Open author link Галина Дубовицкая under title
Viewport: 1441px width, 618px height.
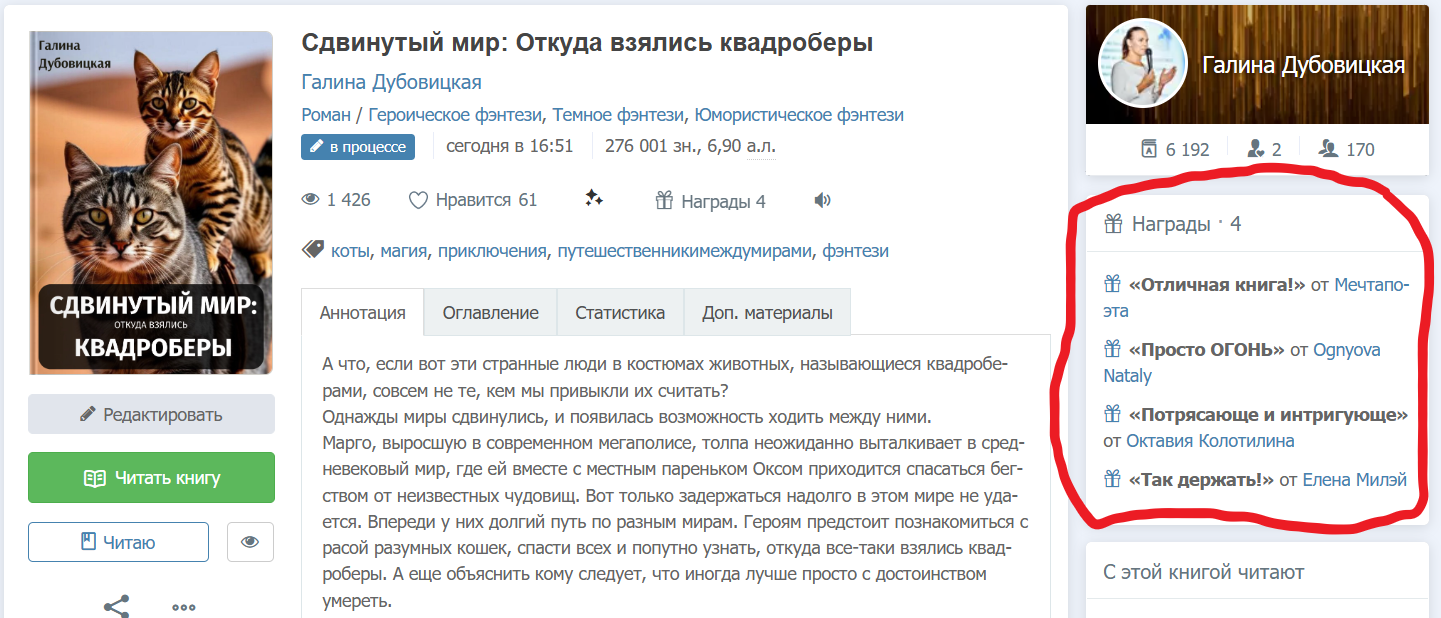(391, 82)
